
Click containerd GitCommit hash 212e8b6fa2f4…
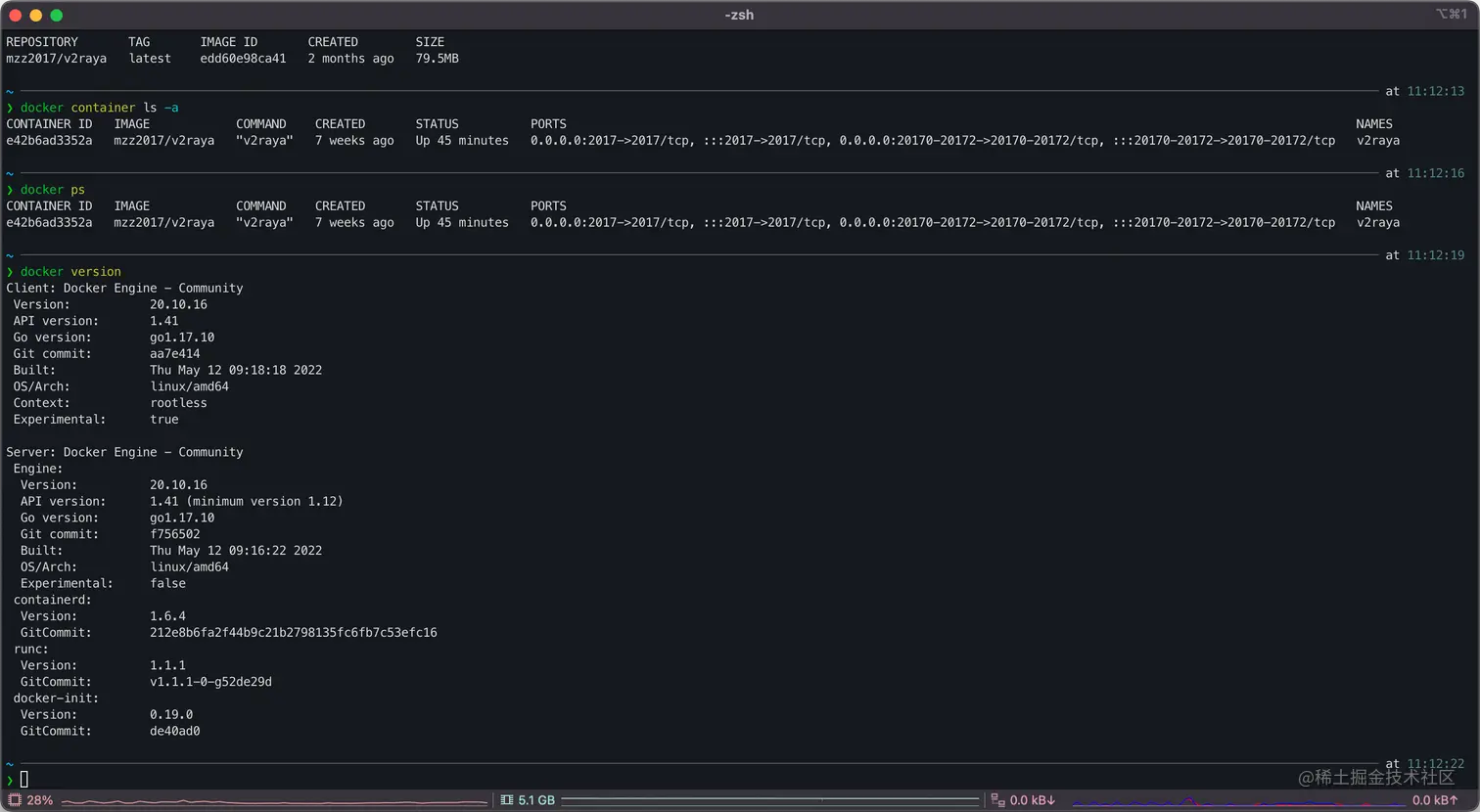coord(294,633)
